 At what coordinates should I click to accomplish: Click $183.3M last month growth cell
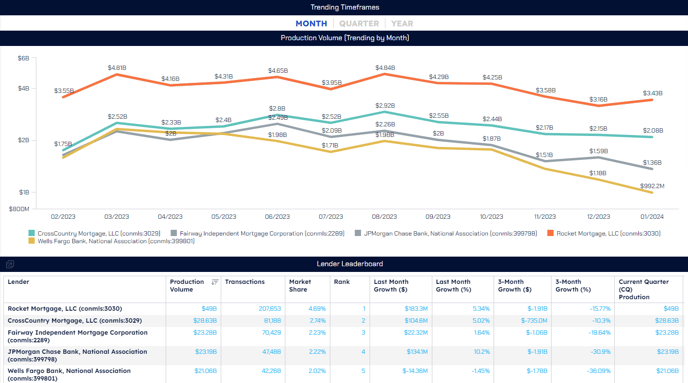coord(416,309)
